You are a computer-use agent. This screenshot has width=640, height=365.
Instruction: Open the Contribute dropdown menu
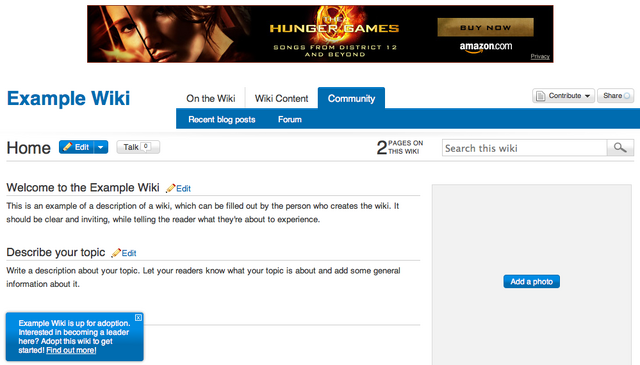[x=563, y=96]
